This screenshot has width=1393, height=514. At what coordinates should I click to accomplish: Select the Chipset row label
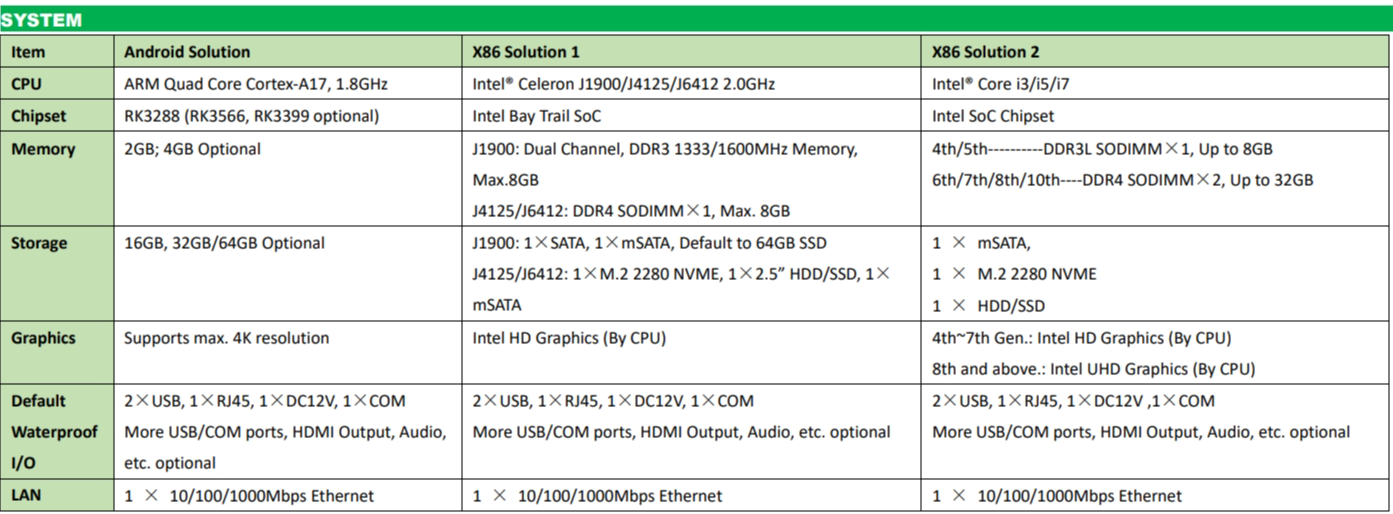(38, 116)
